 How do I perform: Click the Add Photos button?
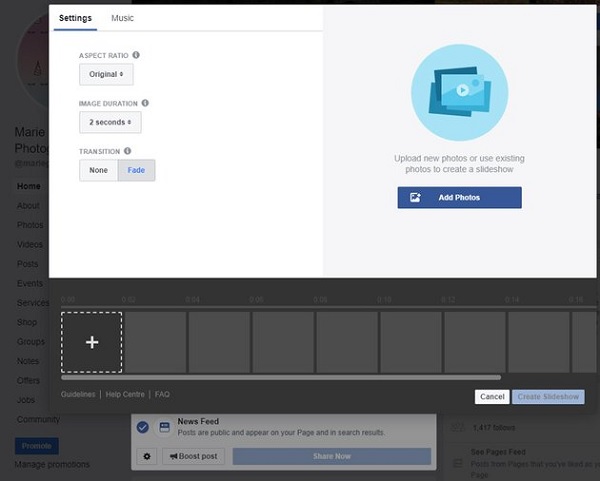pos(460,197)
